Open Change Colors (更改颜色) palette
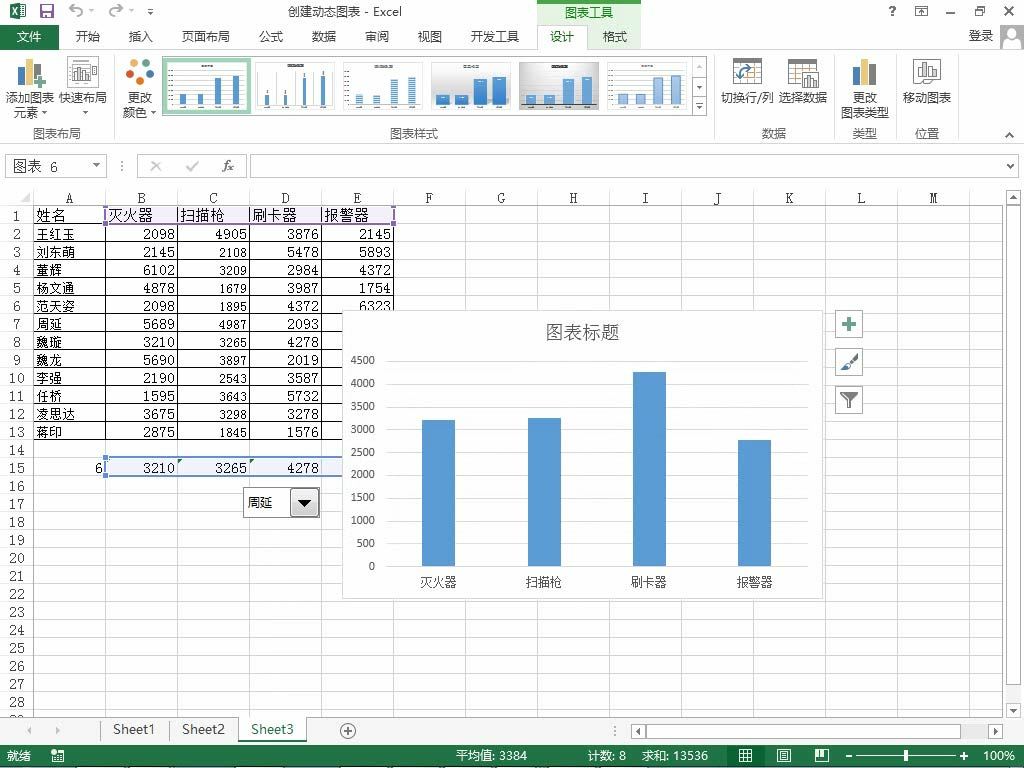The width and height of the screenshot is (1024, 768). point(140,88)
